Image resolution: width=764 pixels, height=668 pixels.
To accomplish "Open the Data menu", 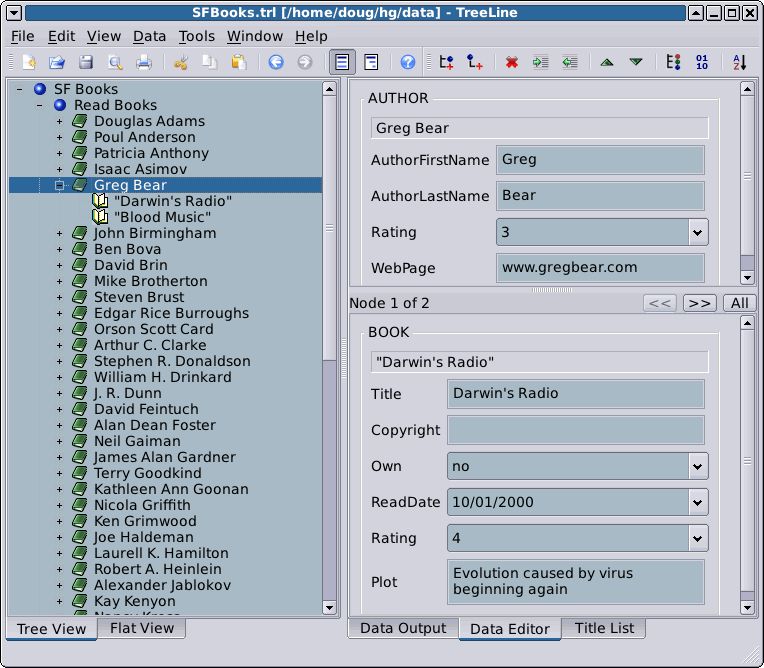I will pos(150,36).
